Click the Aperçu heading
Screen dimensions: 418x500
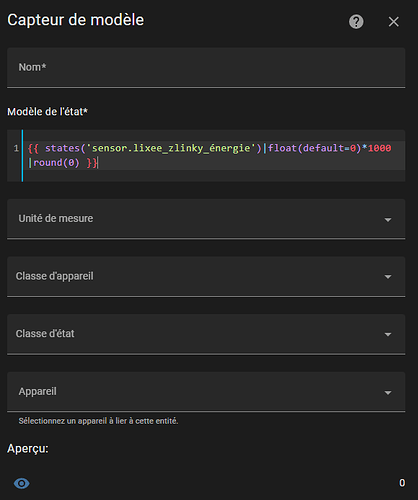[x=28, y=449]
